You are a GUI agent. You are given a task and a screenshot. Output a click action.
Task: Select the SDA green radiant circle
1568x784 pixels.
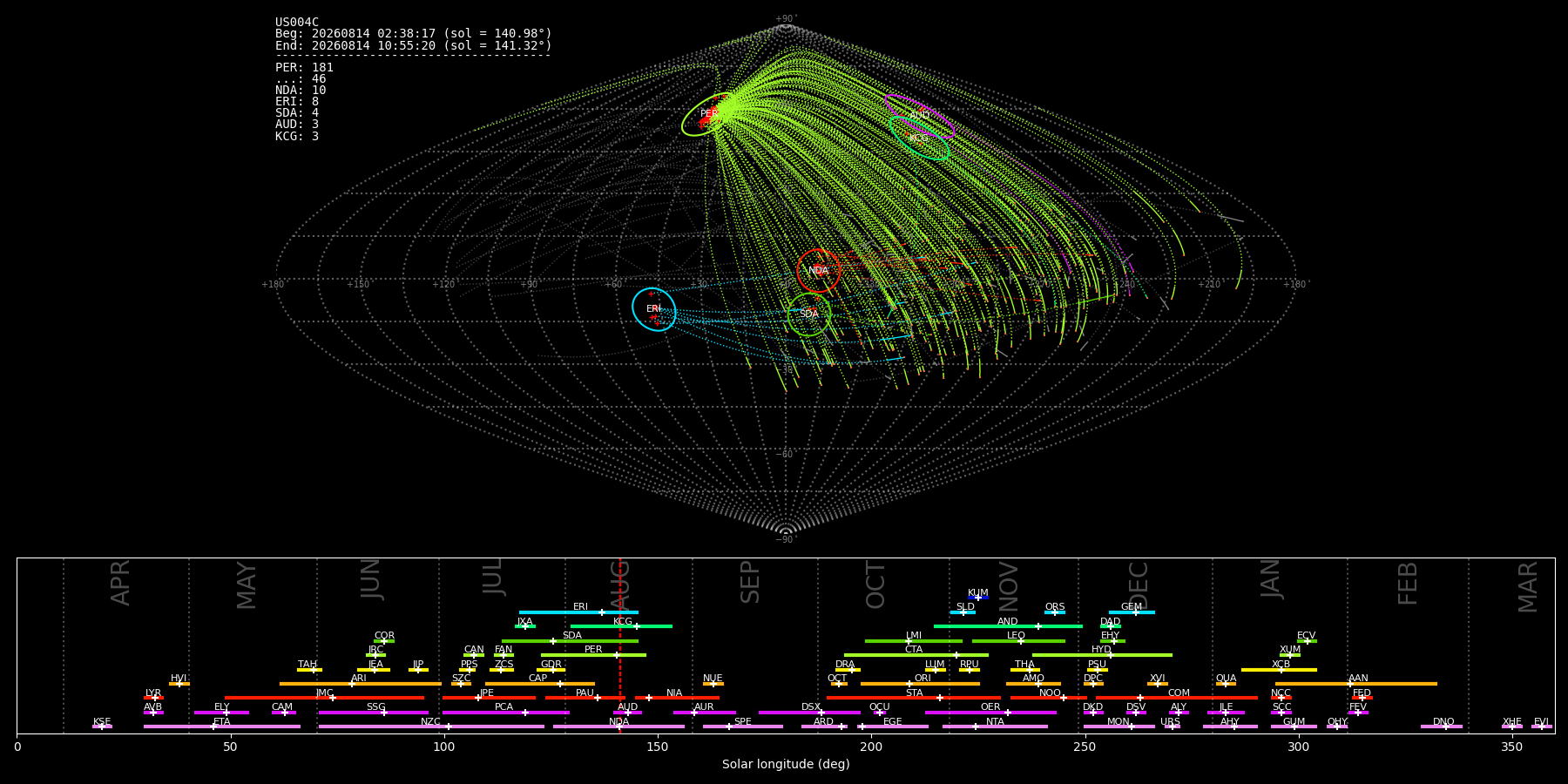tap(809, 314)
